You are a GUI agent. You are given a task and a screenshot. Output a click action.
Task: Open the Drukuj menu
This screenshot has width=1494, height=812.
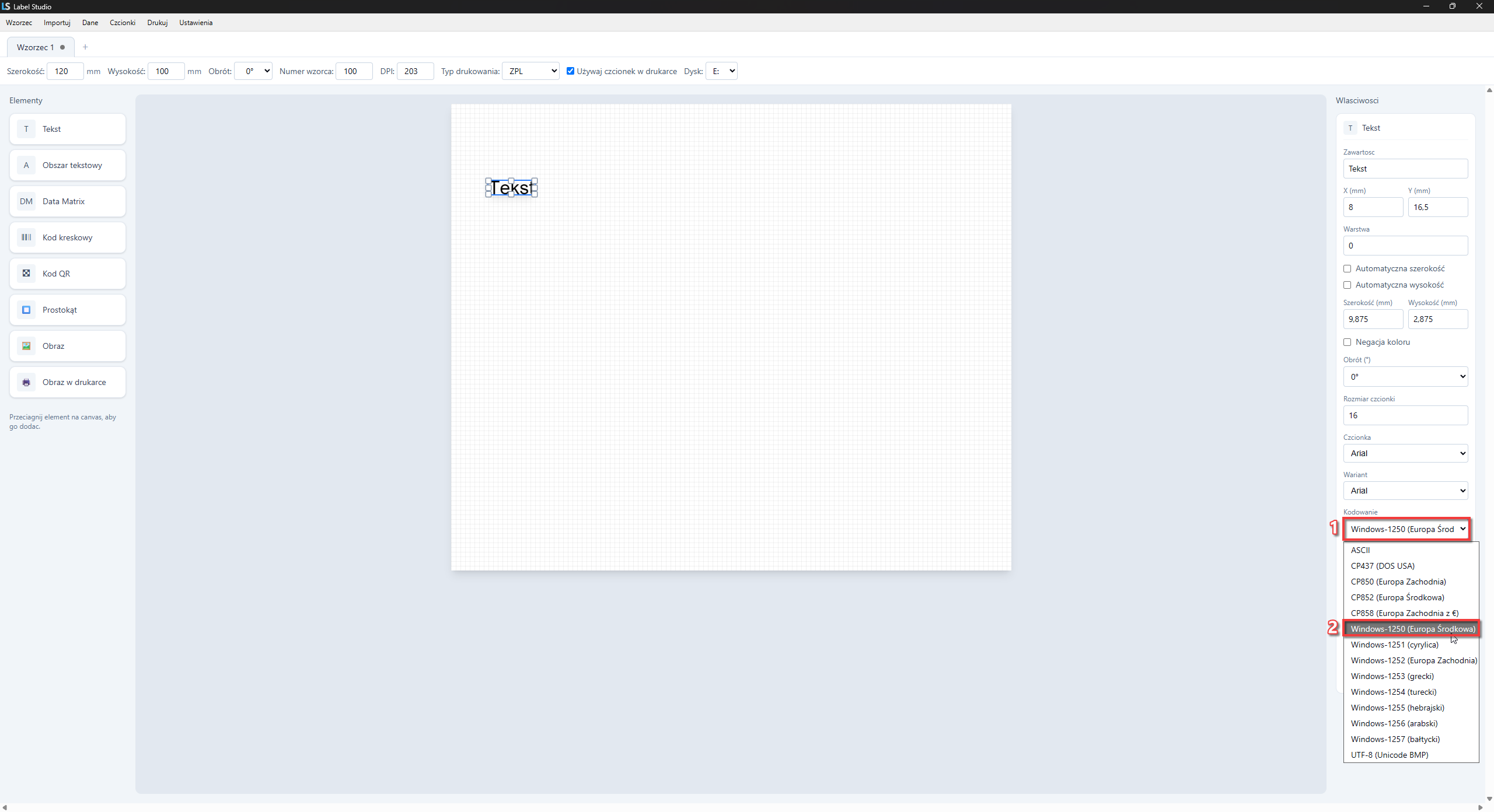[x=158, y=23]
